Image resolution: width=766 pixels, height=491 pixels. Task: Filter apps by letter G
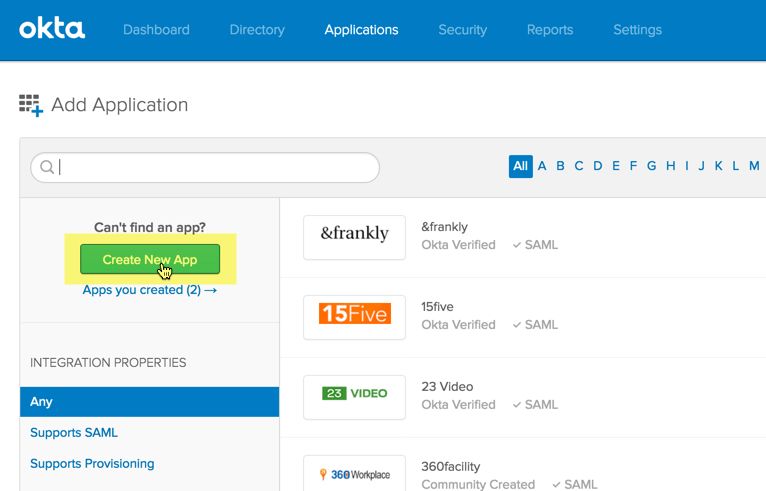coord(651,166)
